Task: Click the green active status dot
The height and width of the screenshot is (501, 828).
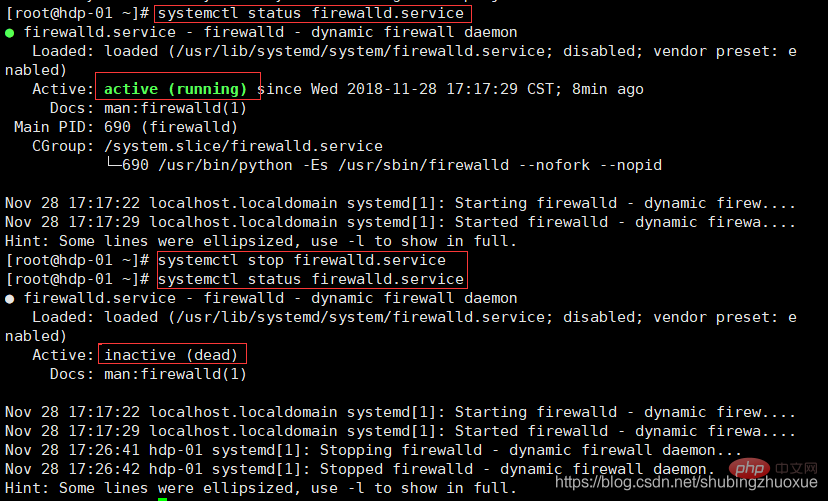Action: [x=10, y=33]
